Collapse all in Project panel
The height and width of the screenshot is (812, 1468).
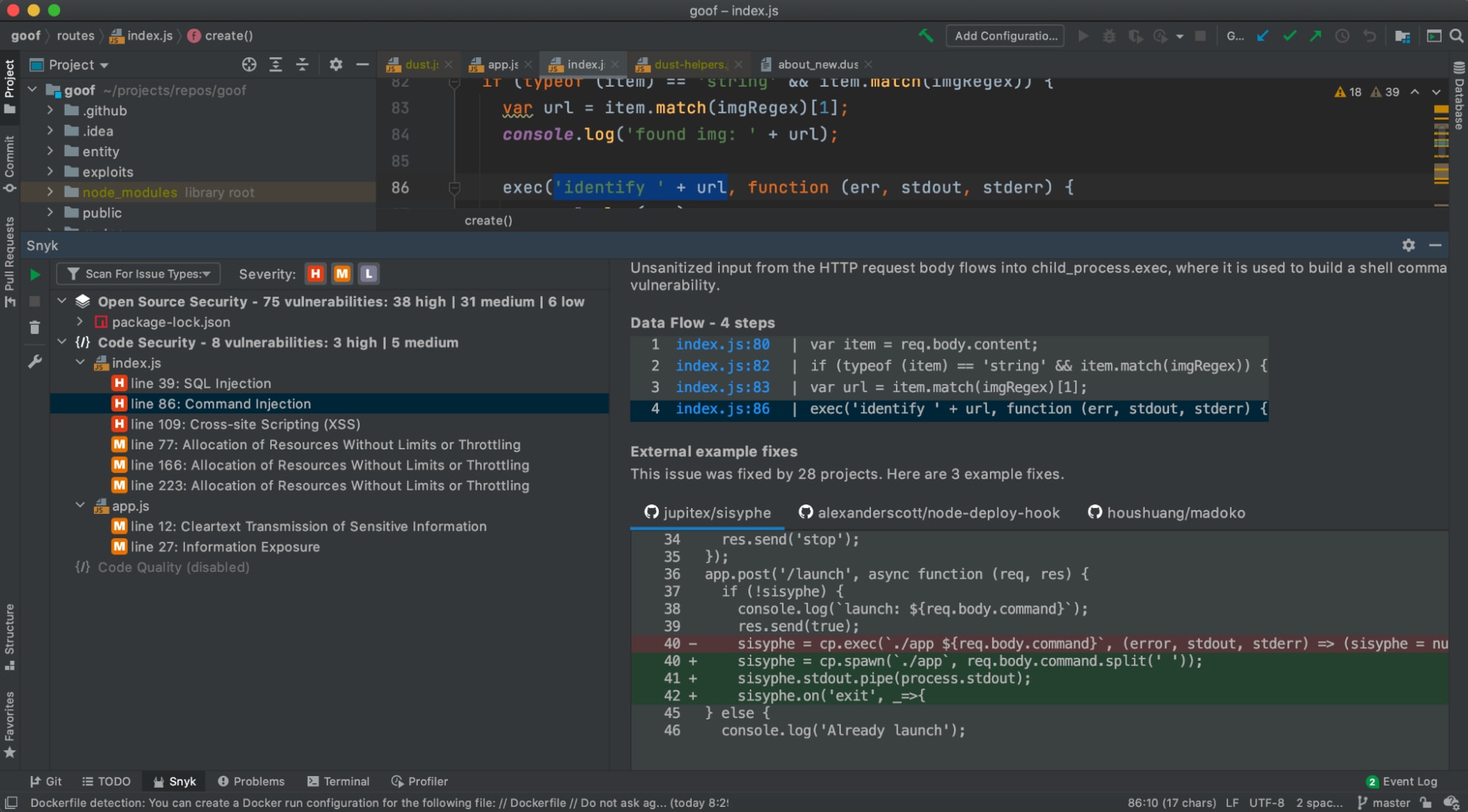[302, 65]
